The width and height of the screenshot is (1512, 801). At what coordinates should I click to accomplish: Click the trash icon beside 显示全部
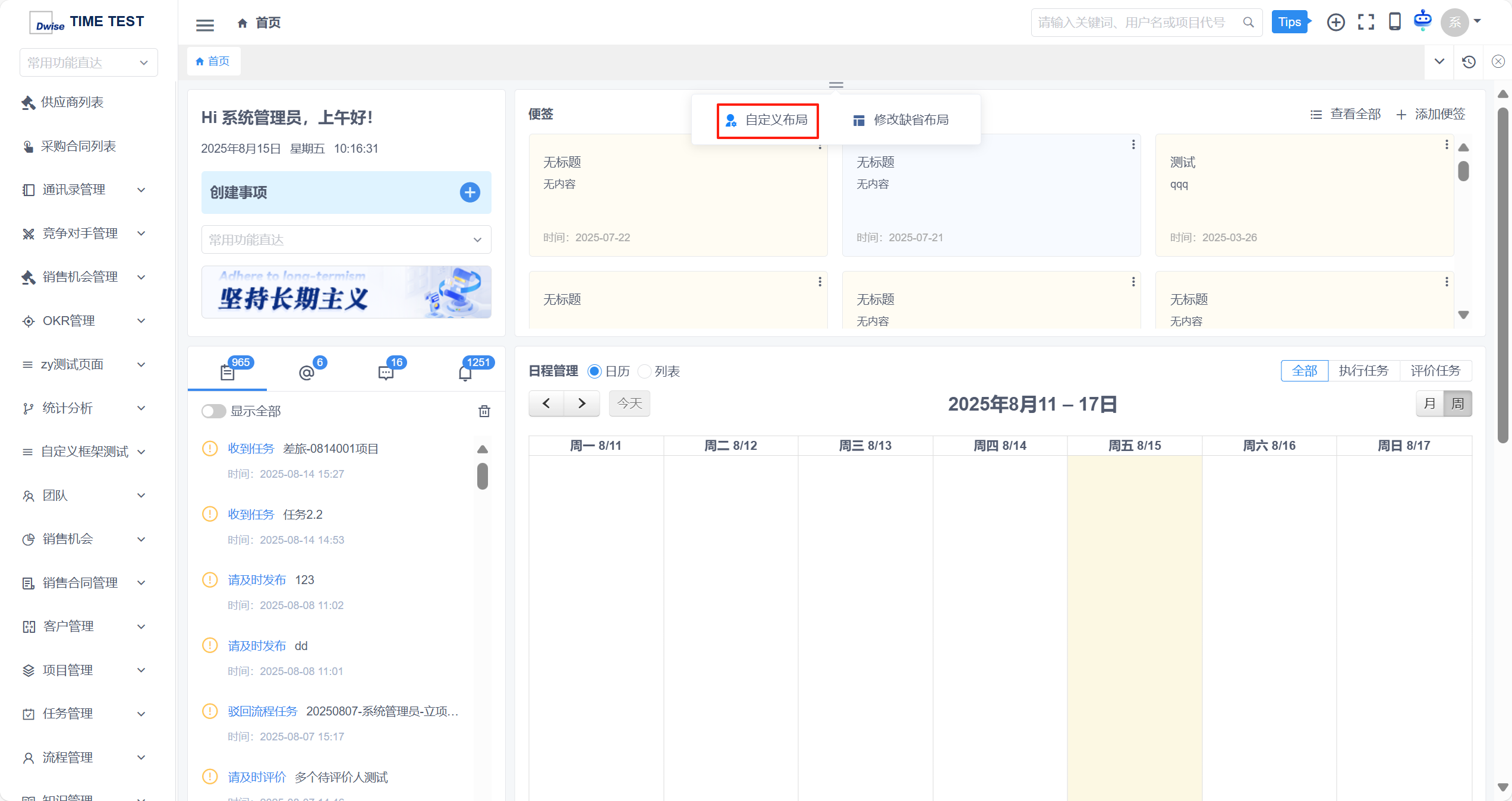point(484,411)
